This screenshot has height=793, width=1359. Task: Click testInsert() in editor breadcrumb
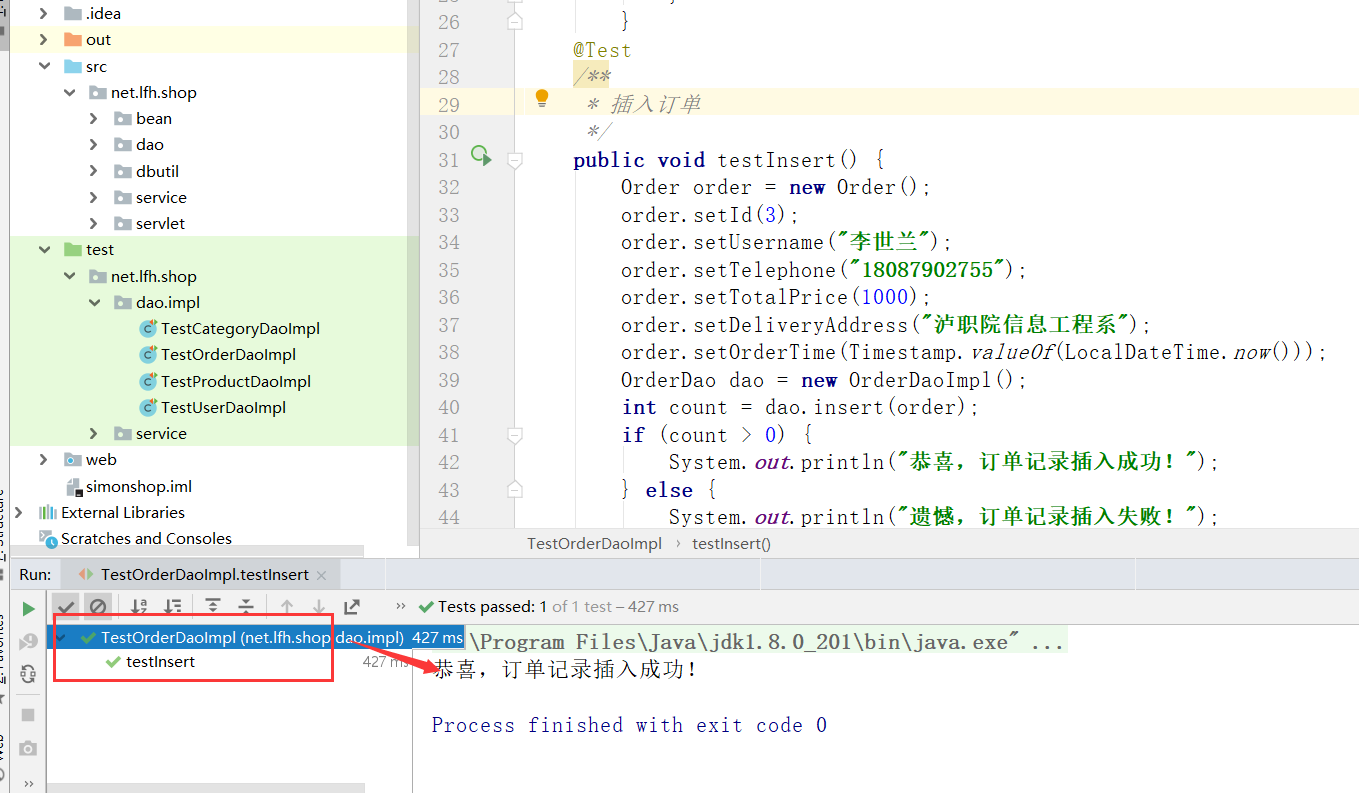click(x=732, y=544)
